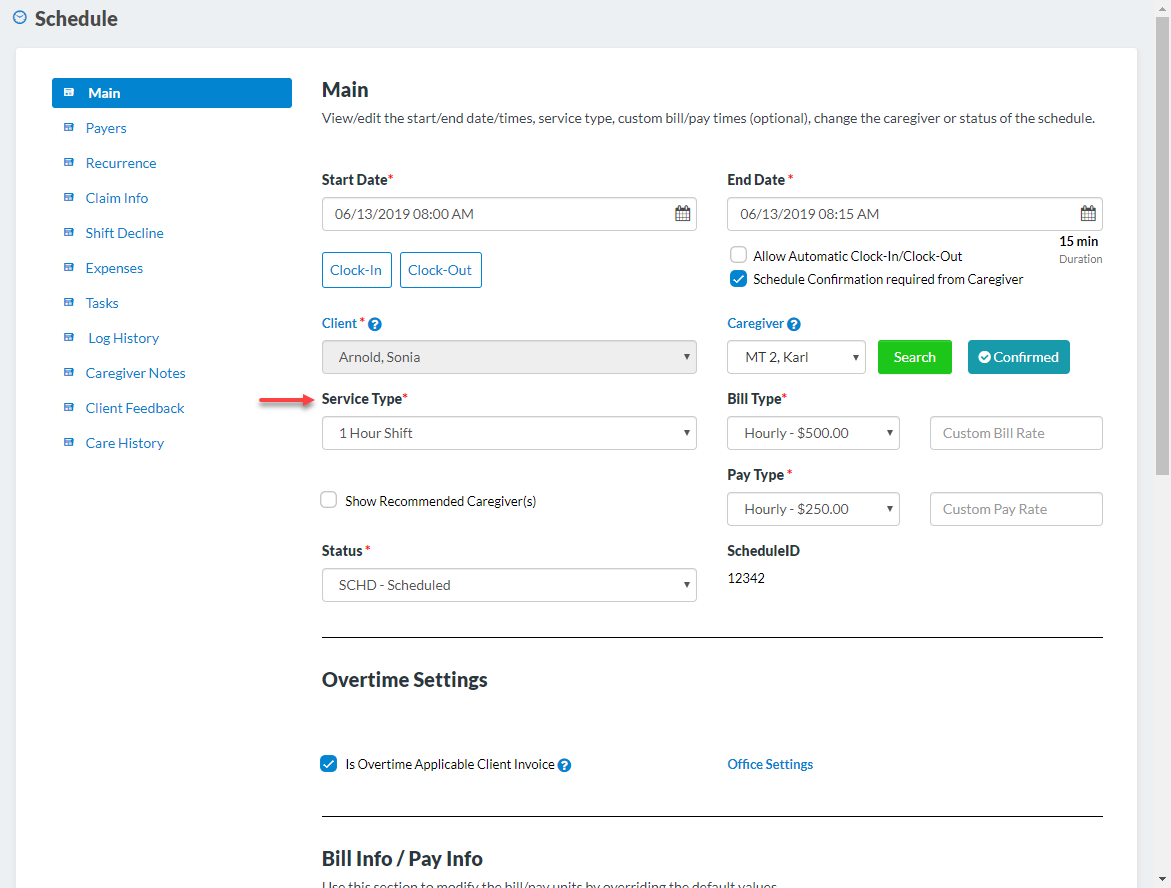
Task: Click the help icon next to Caregiver
Action: coord(794,324)
